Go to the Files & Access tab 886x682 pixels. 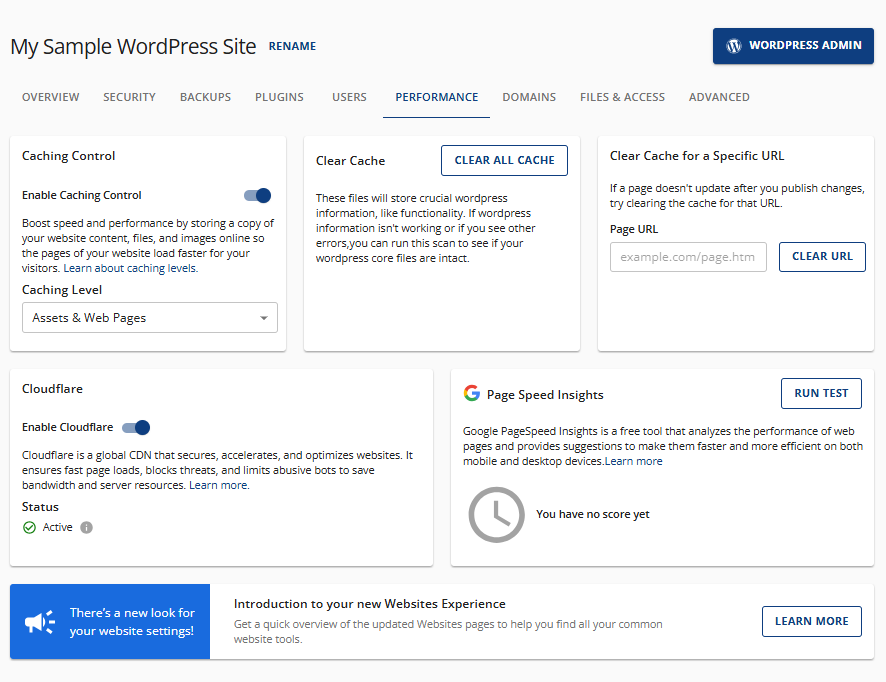pos(622,97)
